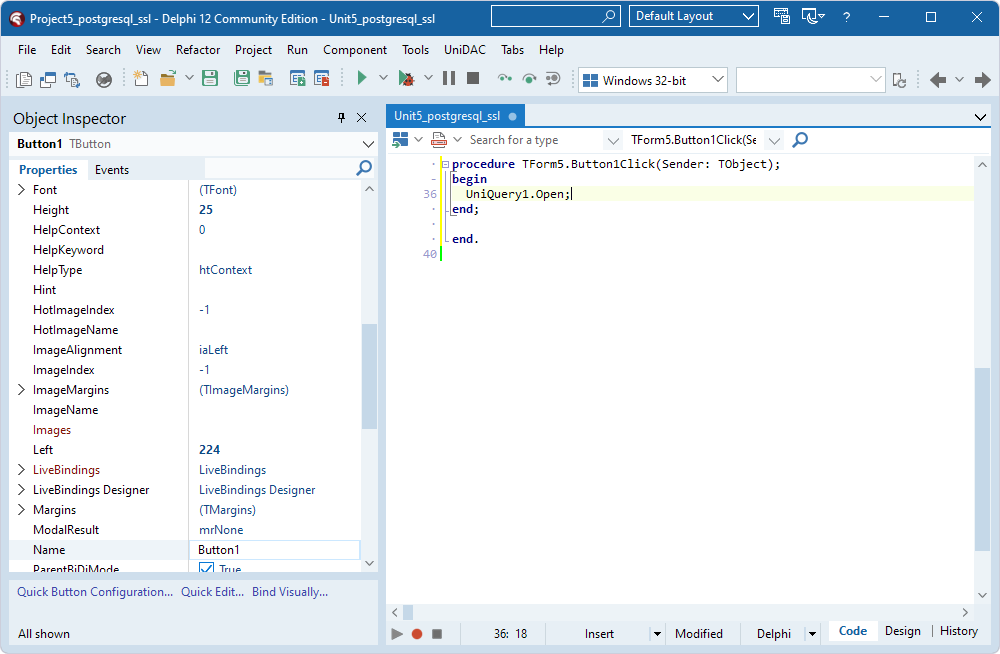Screen dimensions: 1000x654
Task: Expand the LiveBindings property
Action: [21, 470]
